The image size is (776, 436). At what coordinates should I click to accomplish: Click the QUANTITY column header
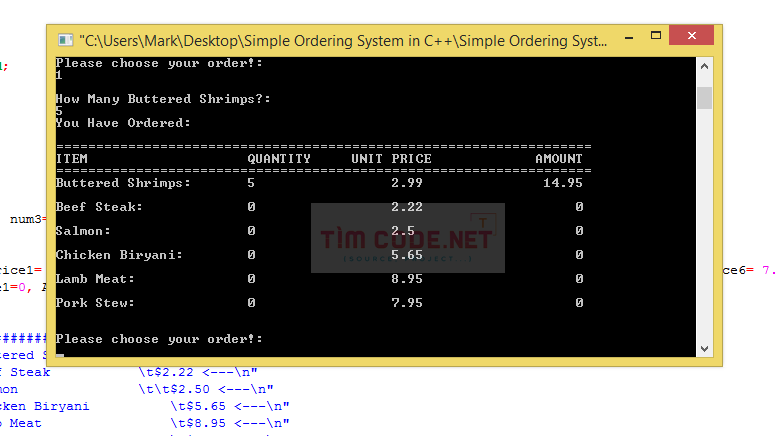click(x=279, y=159)
